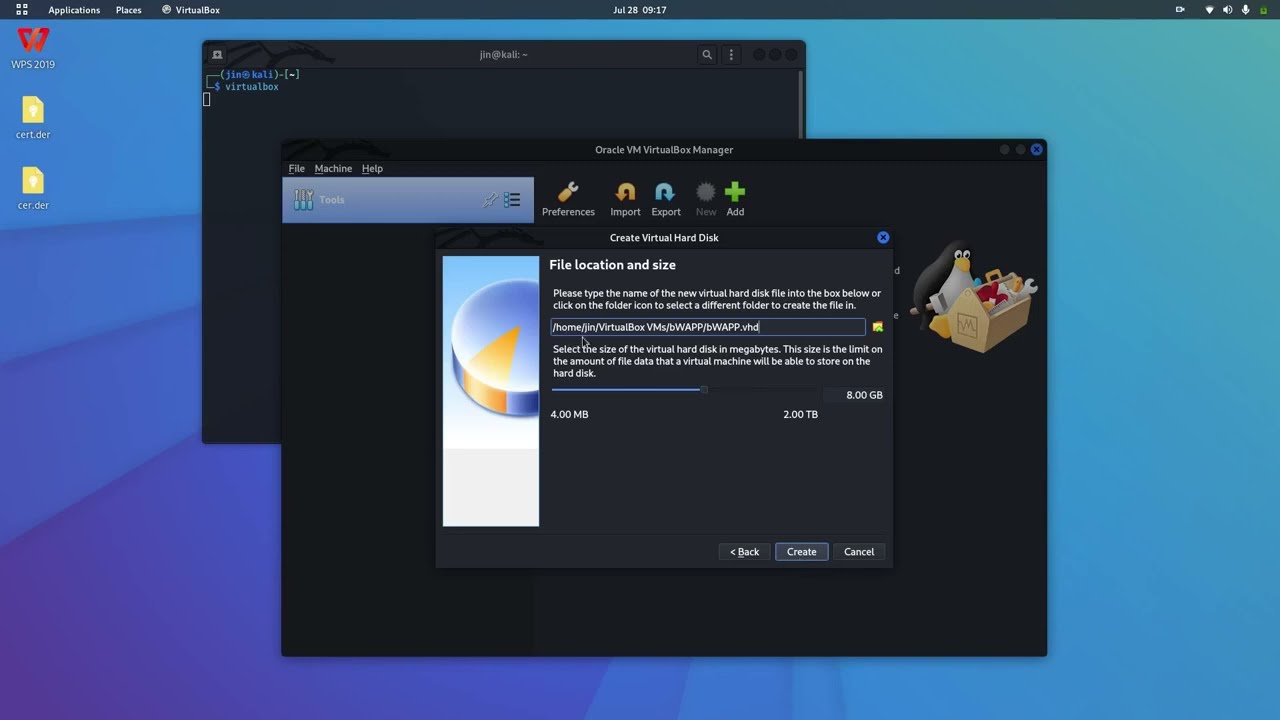Click the 8.00 GB size field
Viewport: 1280px width, 720px height.
pos(856,395)
